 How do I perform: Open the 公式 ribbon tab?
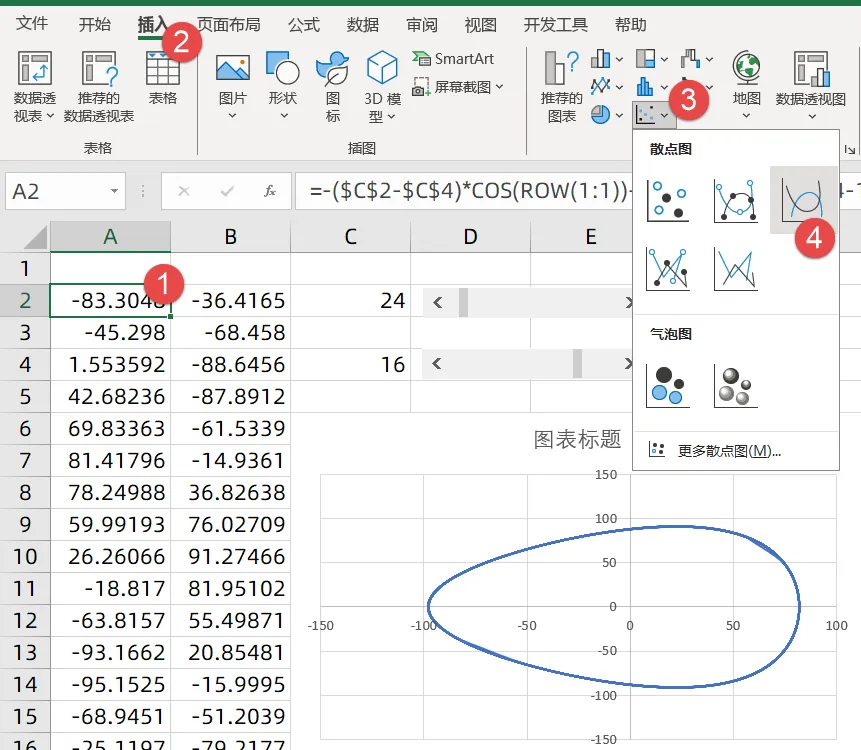[x=304, y=25]
